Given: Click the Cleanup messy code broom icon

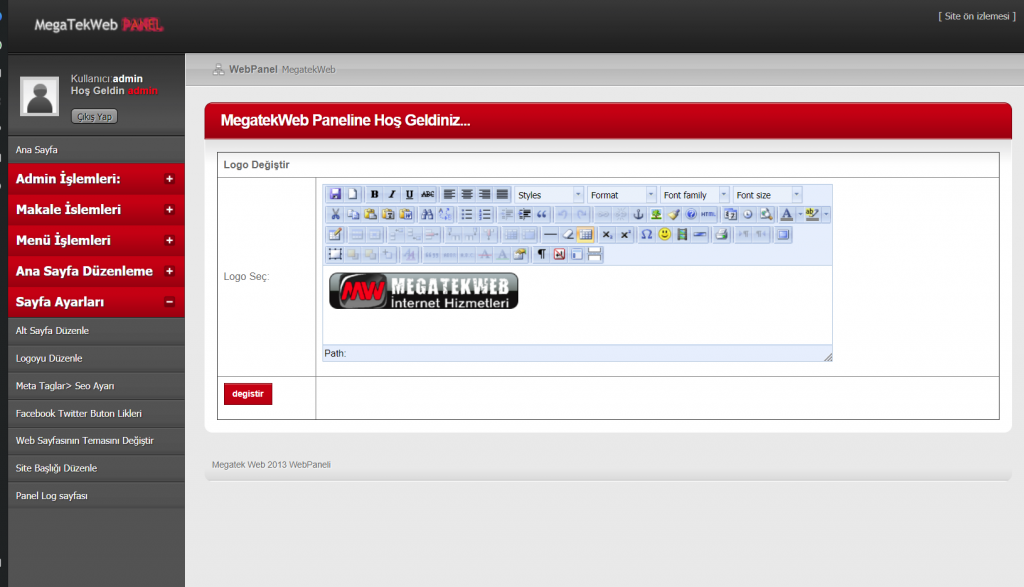Looking at the screenshot, I should coord(673,214).
